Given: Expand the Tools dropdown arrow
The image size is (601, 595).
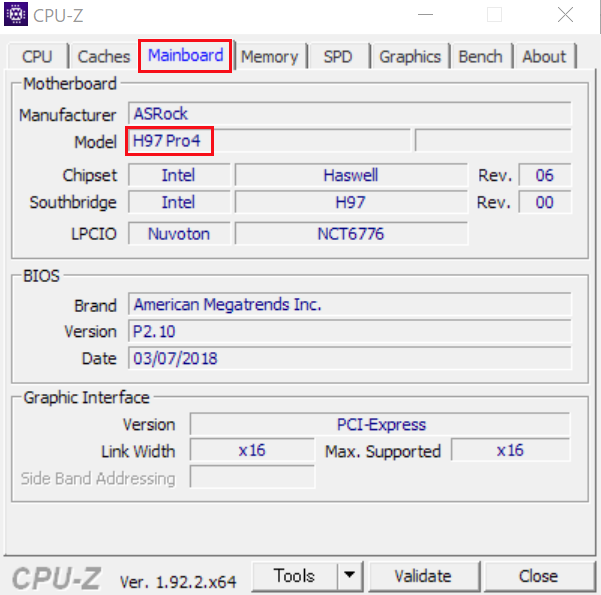Looking at the screenshot, I should point(349,576).
